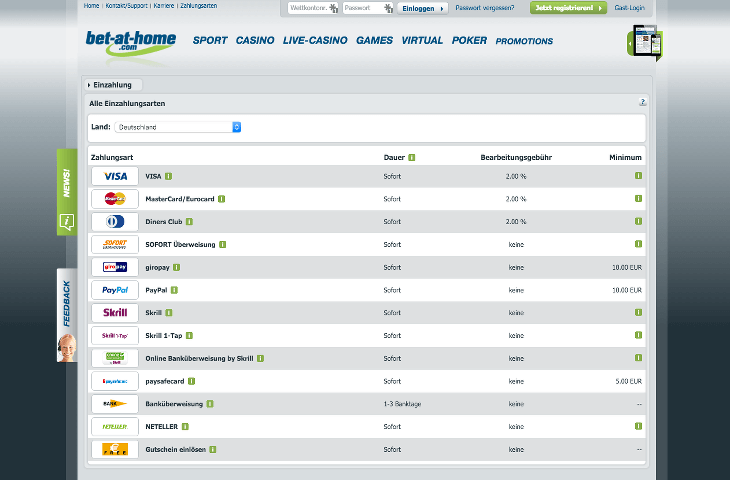Open the GAMES menu
This screenshot has width=730, height=480.
tap(374, 41)
